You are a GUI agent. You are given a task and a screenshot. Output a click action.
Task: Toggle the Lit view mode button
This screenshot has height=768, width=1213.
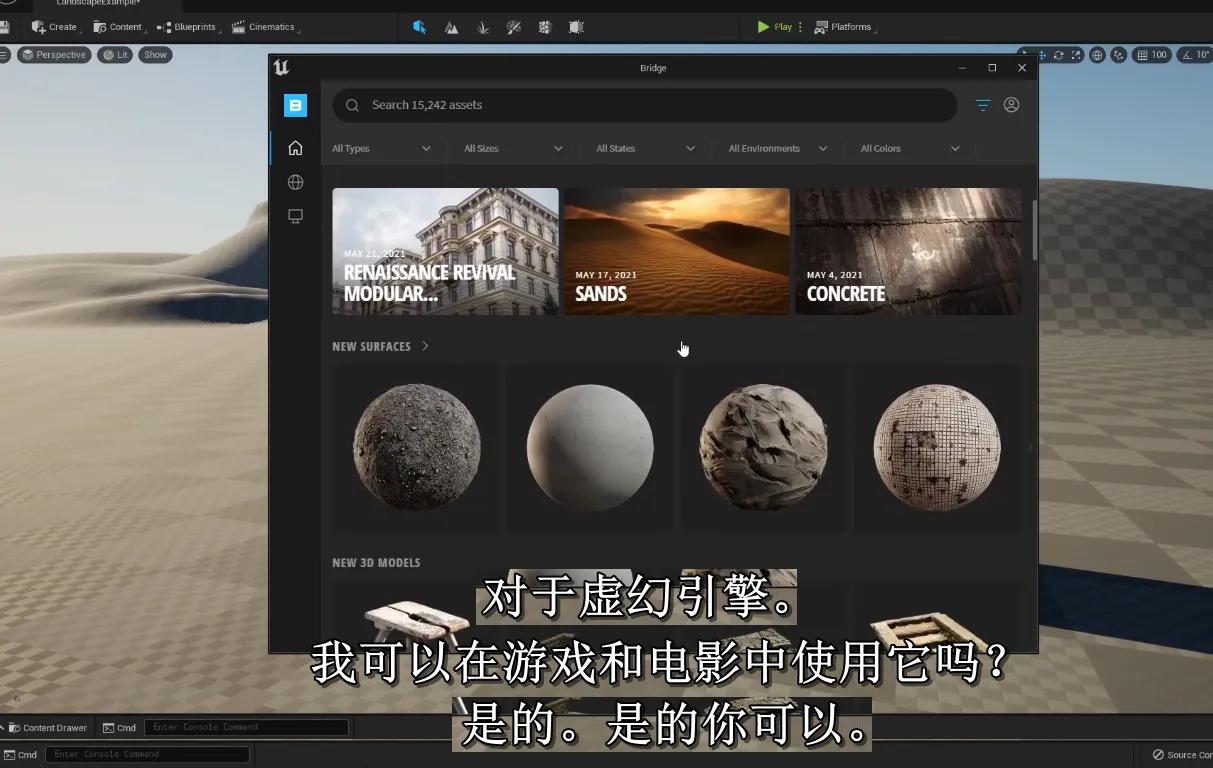click(x=115, y=55)
